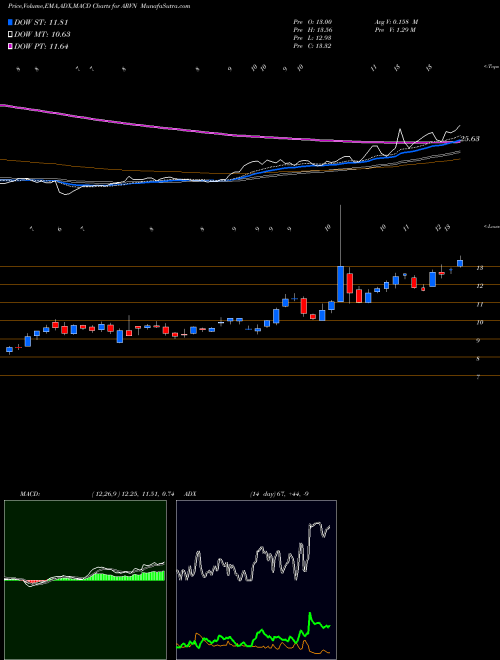Click the first blue candle at chart's left end
The height and width of the screenshot is (660, 500).
coord(9,349)
